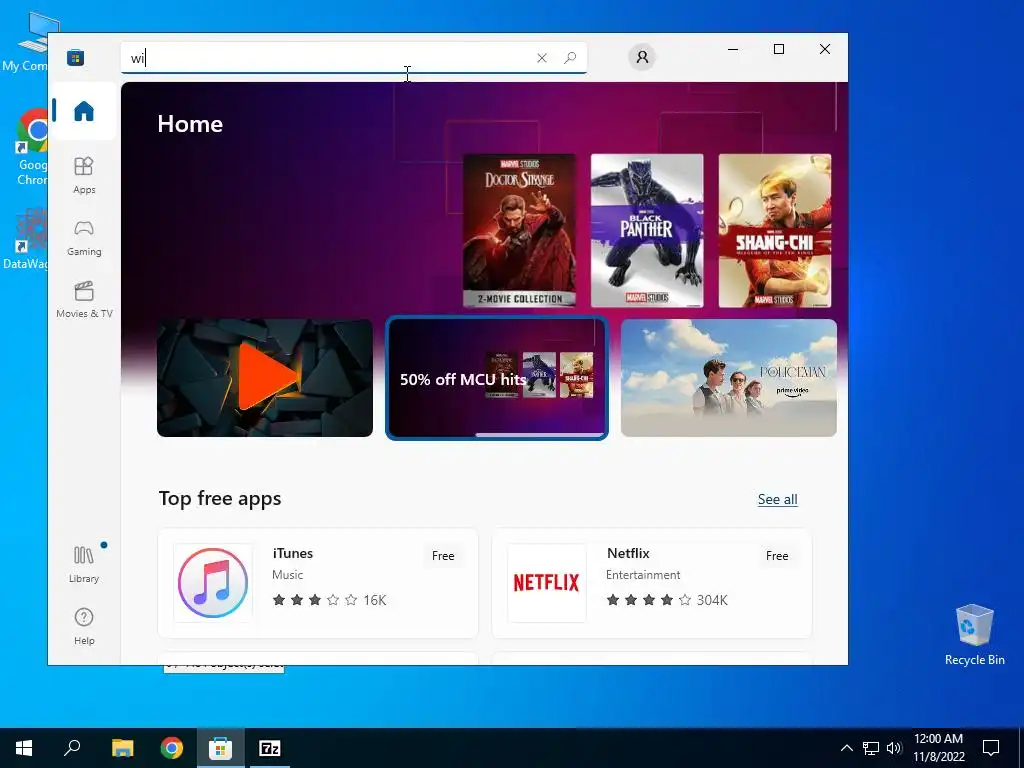1024x768 pixels.
Task: Go to the Gaming section
Action: 84,237
